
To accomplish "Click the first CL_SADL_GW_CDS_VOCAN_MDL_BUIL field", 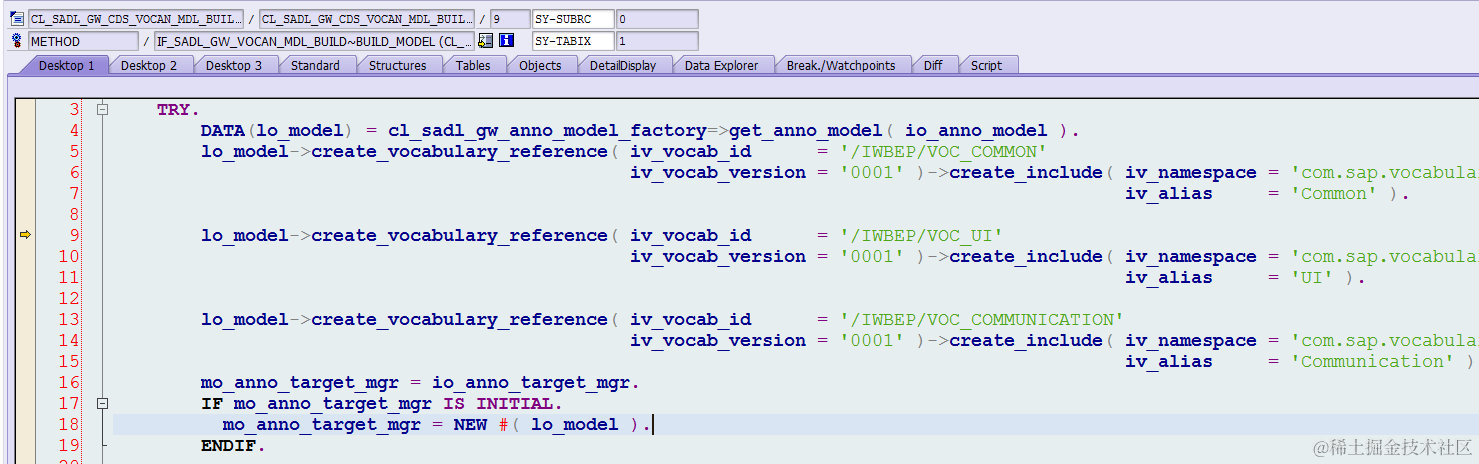I will pos(135,19).
